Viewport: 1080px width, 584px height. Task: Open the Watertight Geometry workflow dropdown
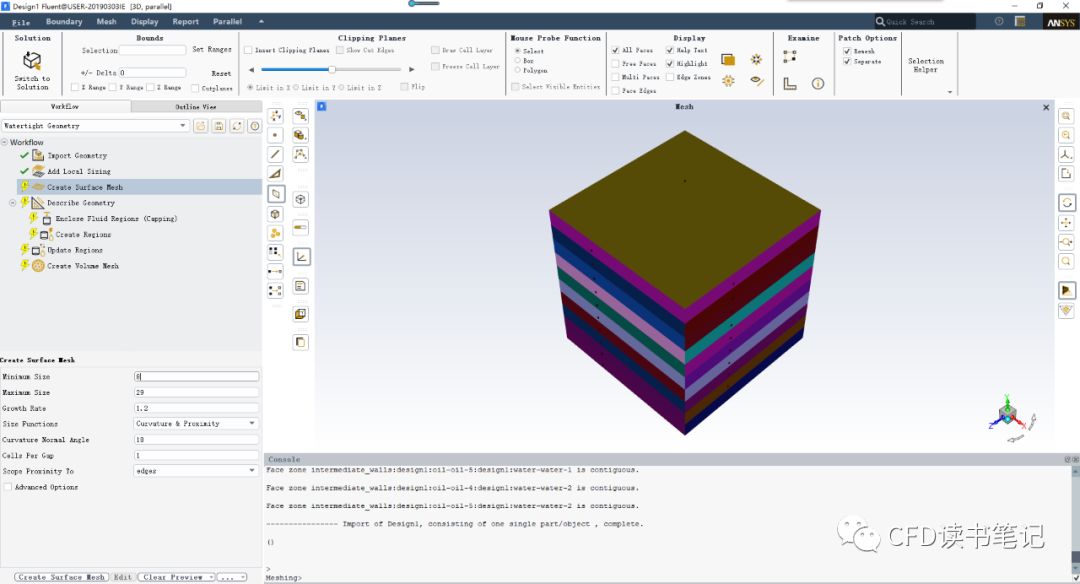tap(183, 126)
